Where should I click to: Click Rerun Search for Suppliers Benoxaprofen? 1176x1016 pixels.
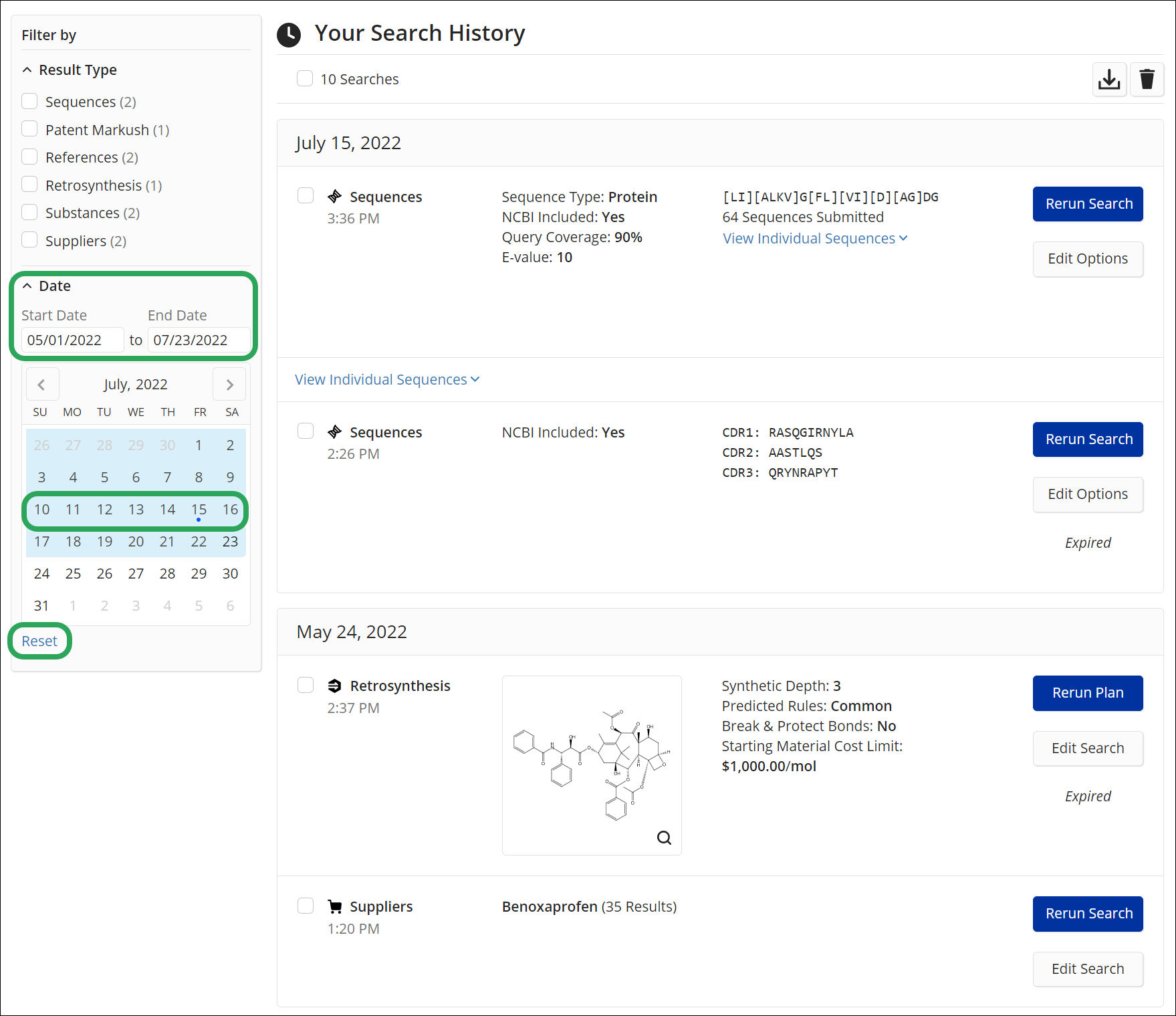1088,914
